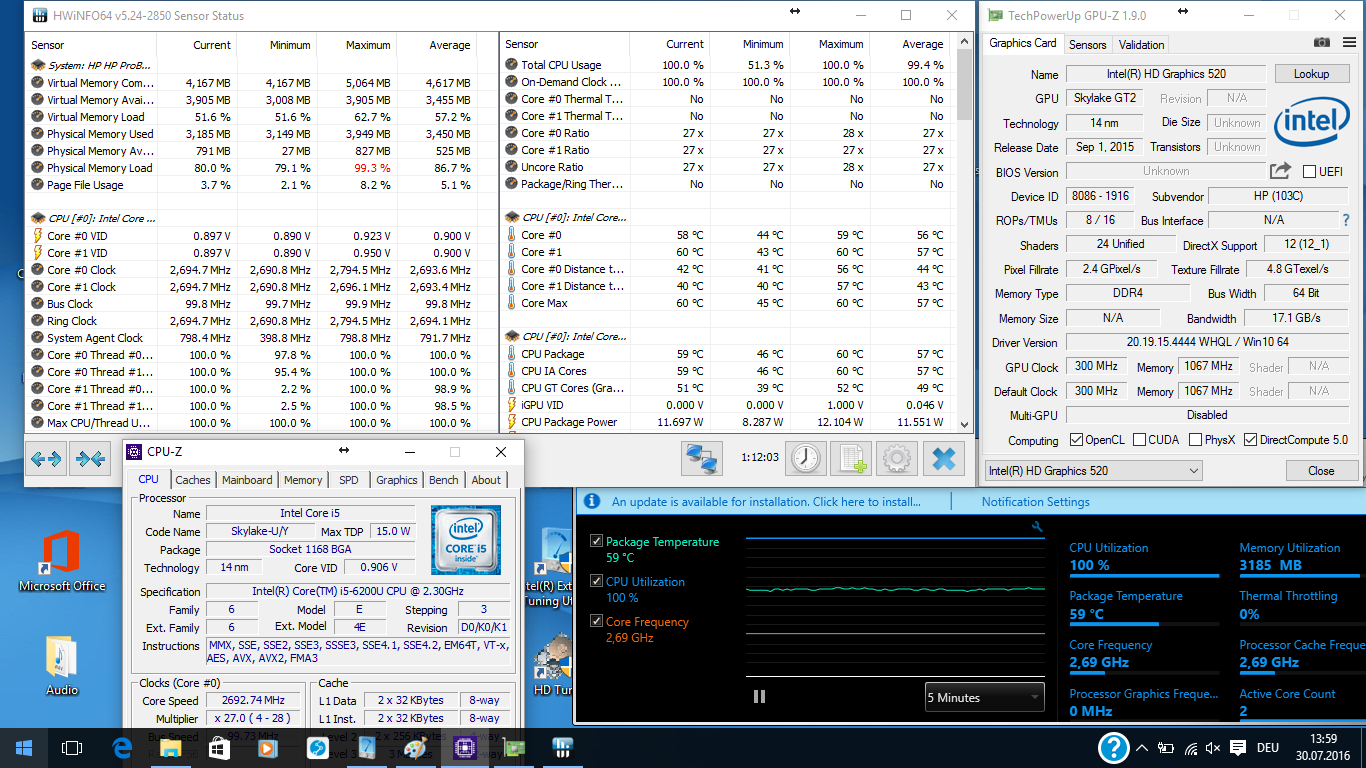
Task: Click HWiNFO collapse columns arrows button
Action: 90,459
